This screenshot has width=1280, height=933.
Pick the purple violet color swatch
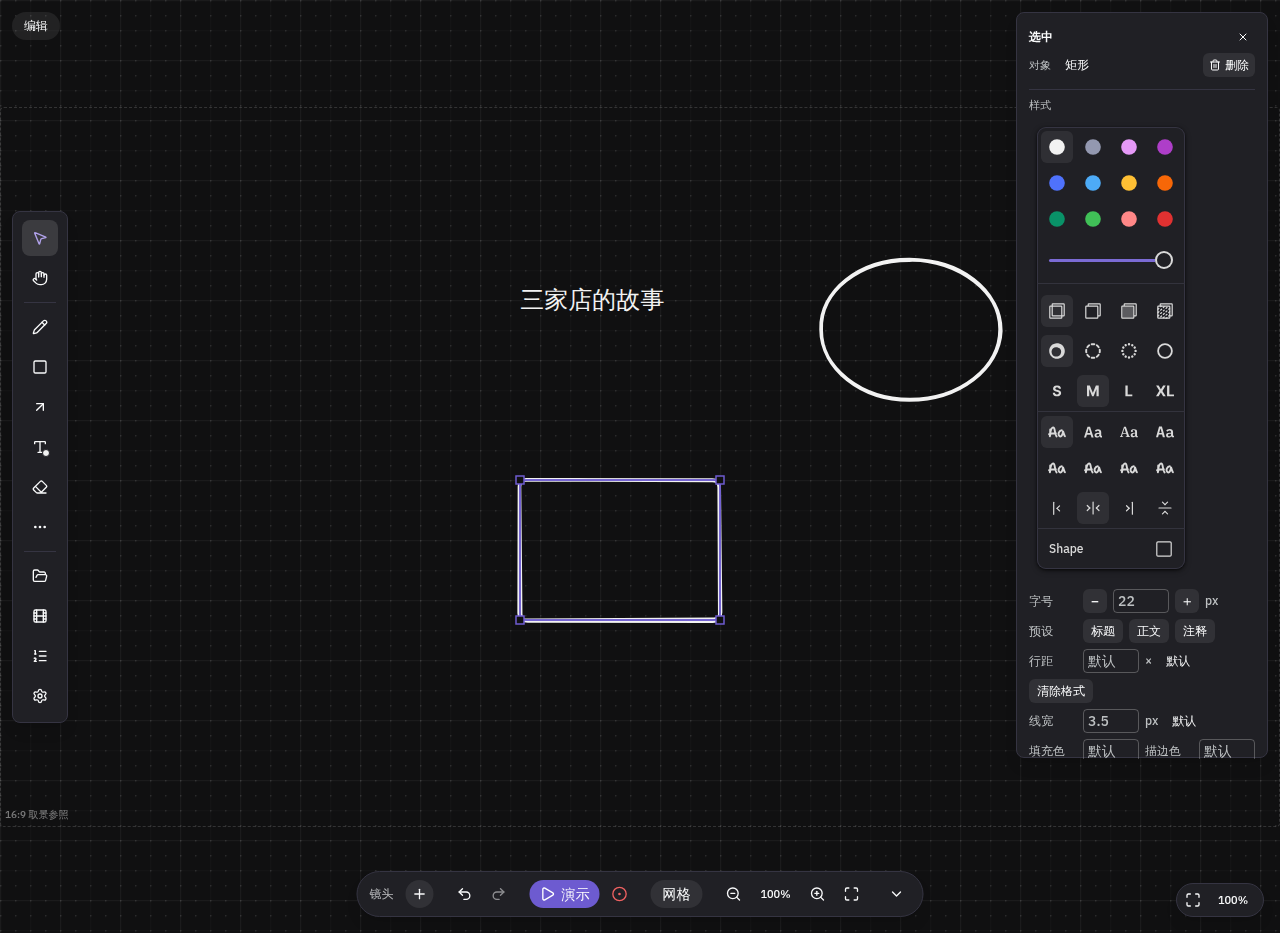point(1165,147)
